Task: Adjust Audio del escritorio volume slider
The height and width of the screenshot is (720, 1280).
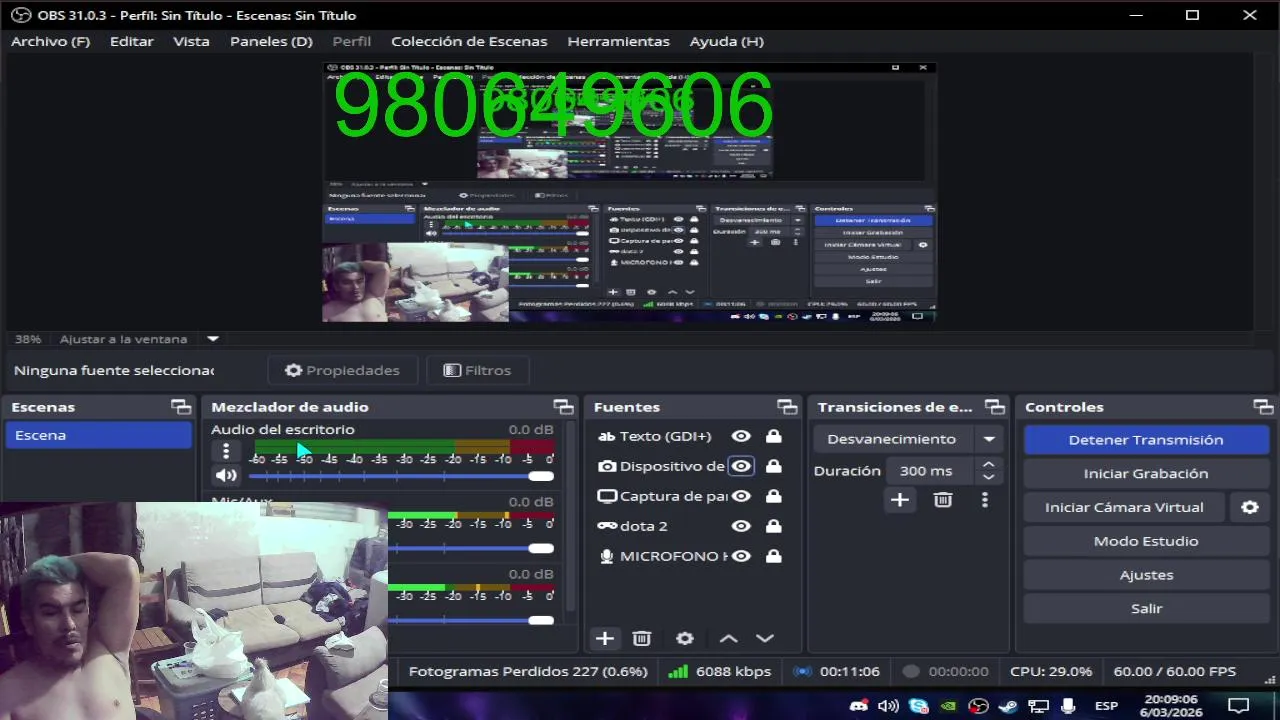Action: [x=401, y=476]
